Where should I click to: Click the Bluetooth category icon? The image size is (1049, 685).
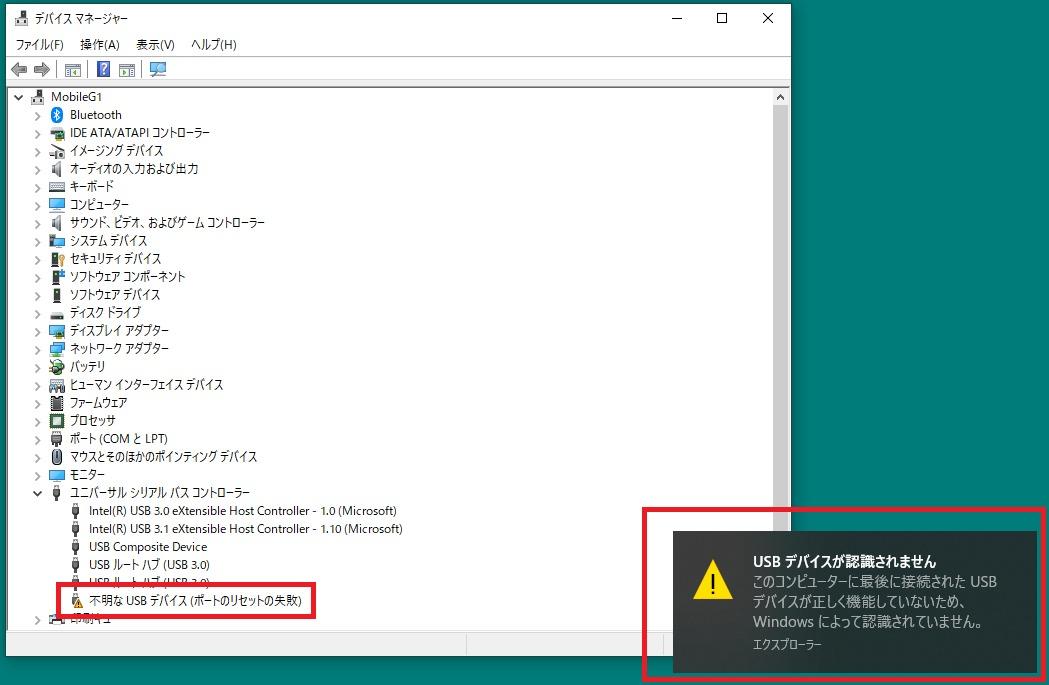pos(57,115)
